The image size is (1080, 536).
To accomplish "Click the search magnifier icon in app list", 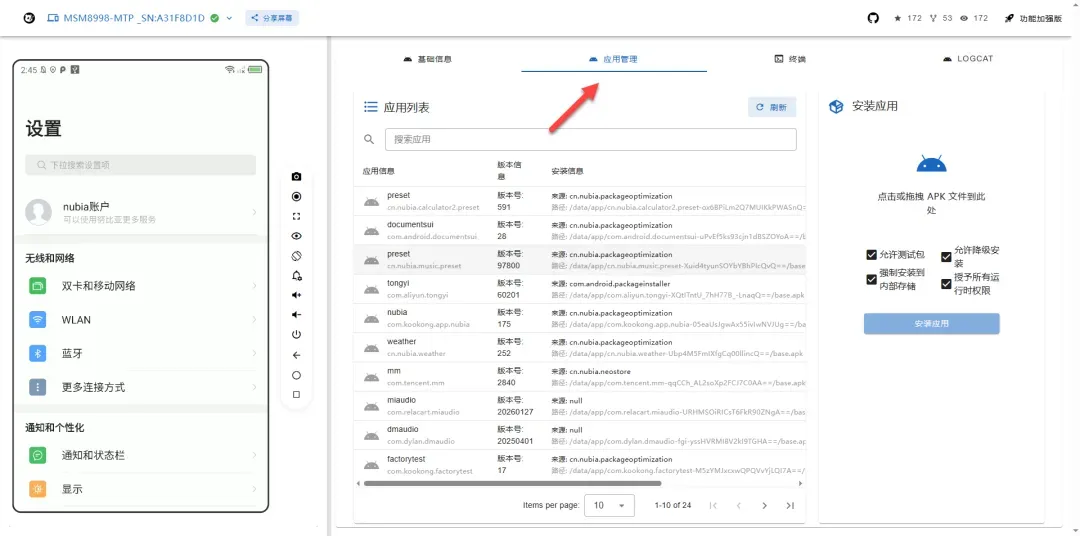I will 369,140.
